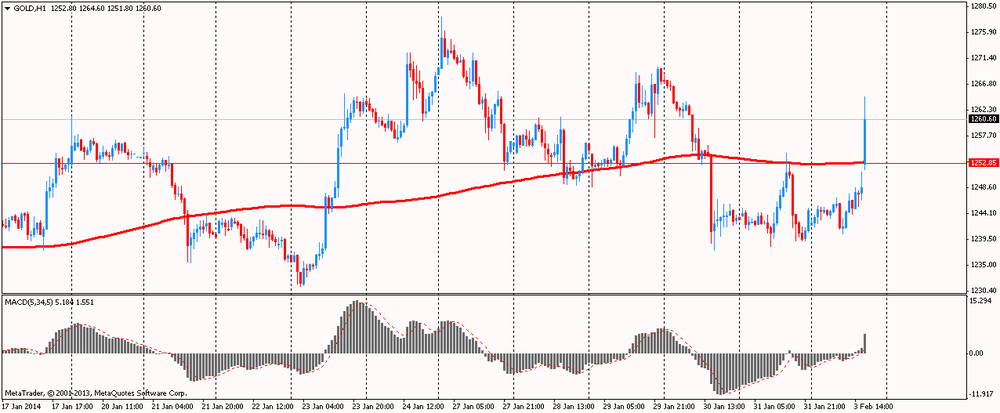Click the MetaTrader MetaQuotes copyright text
Screen dimensions: 1000x413
tap(95, 394)
